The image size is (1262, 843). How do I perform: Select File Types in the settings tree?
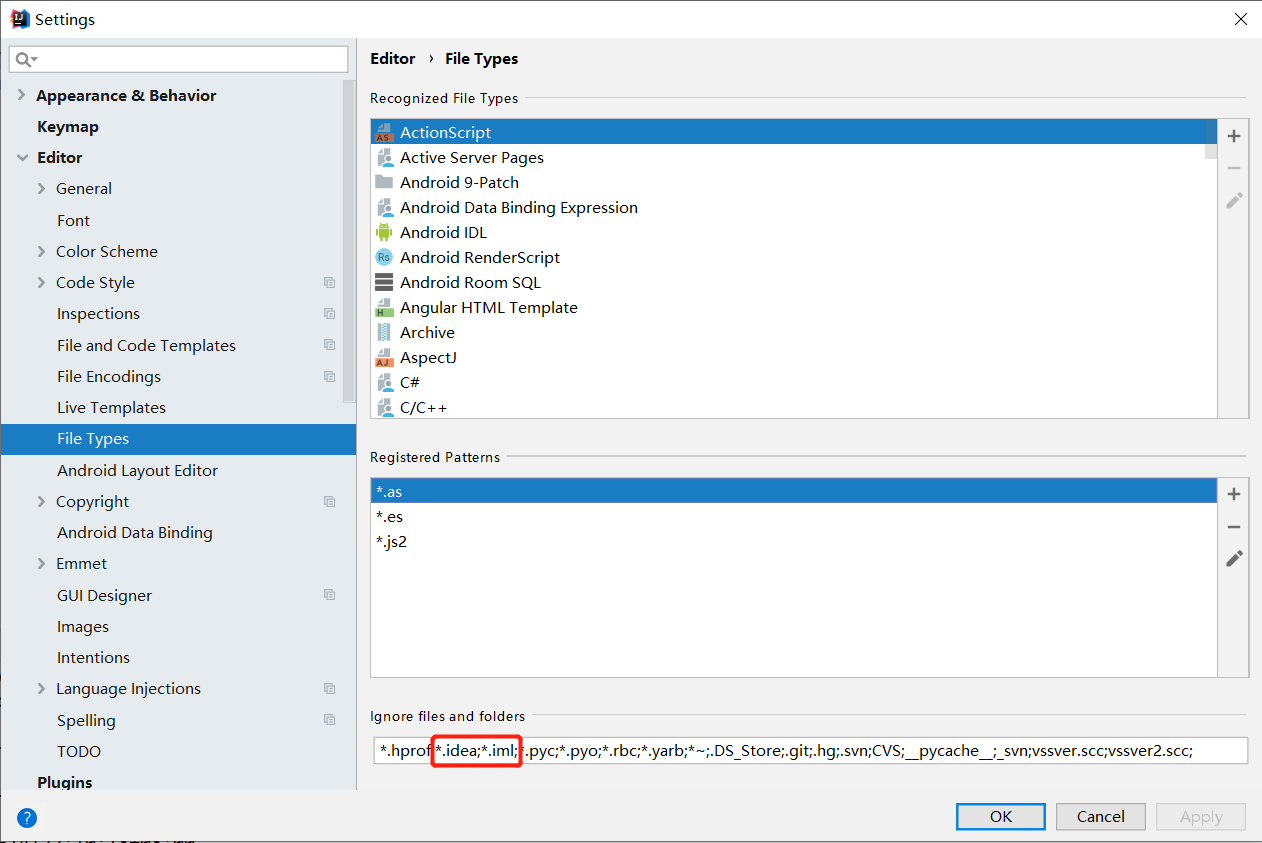(x=178, y=439)
